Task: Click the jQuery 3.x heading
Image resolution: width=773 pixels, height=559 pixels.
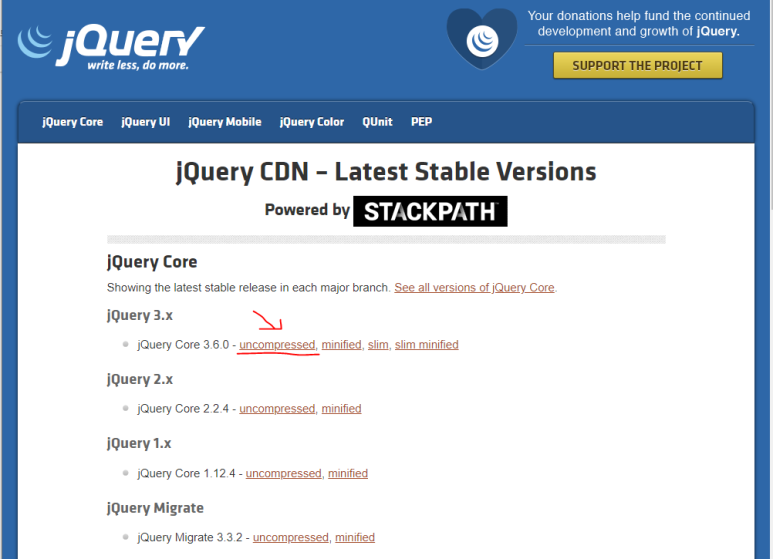Action: click(140, 315)
